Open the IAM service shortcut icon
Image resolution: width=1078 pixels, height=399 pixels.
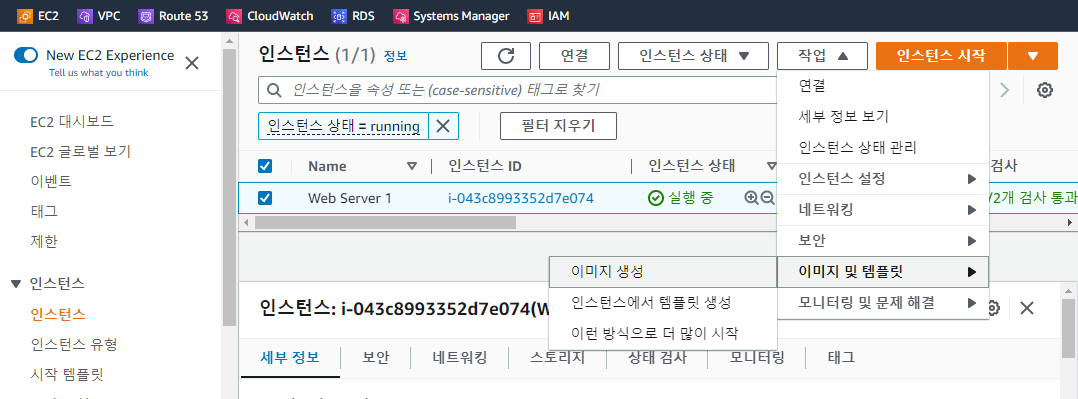point(535,16)
